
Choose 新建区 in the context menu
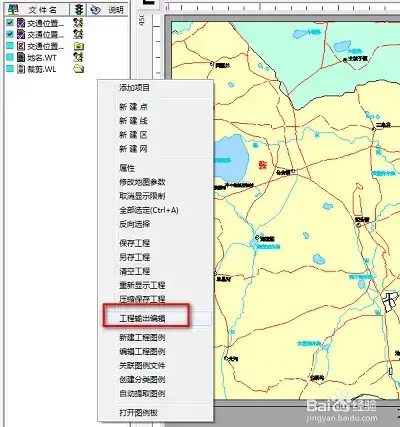click(x=133, y=135)
